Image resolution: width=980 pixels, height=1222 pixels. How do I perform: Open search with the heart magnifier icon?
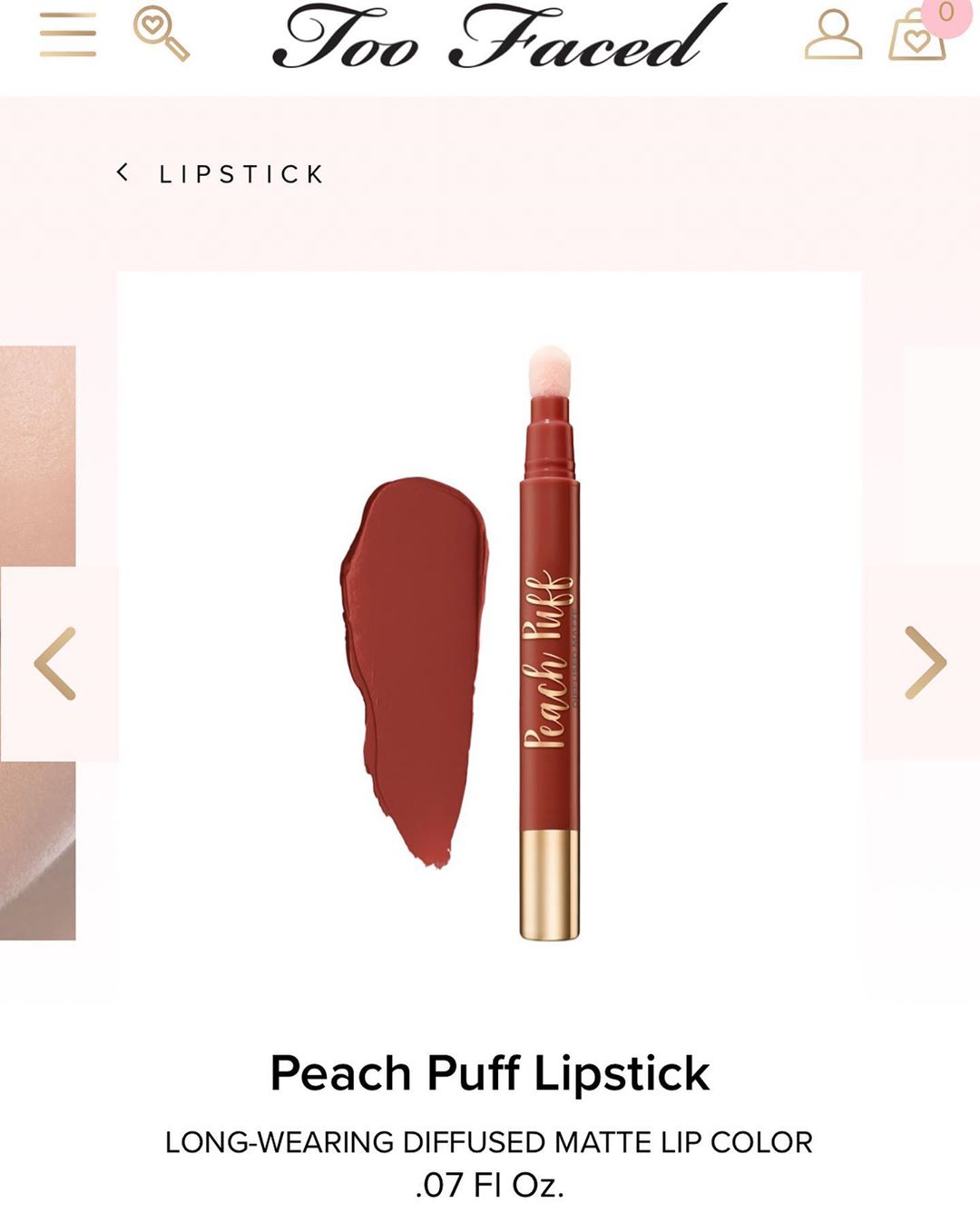click(x=161, y=33)
